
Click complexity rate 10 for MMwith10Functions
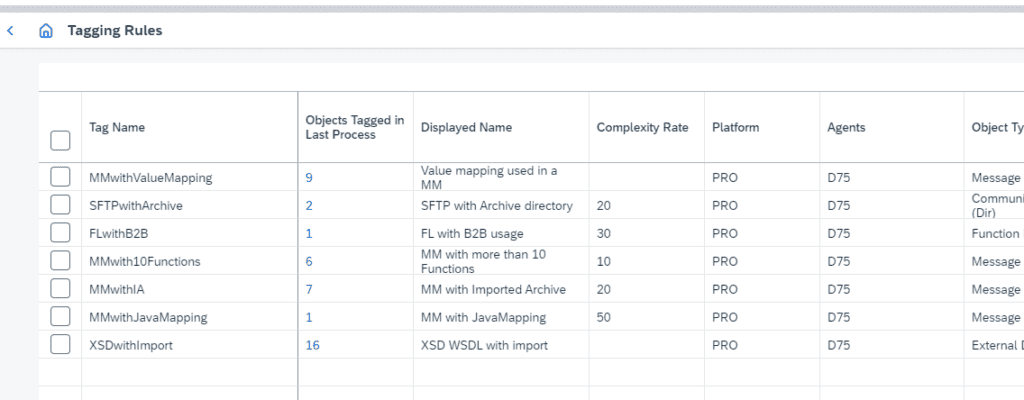point(604,261)
